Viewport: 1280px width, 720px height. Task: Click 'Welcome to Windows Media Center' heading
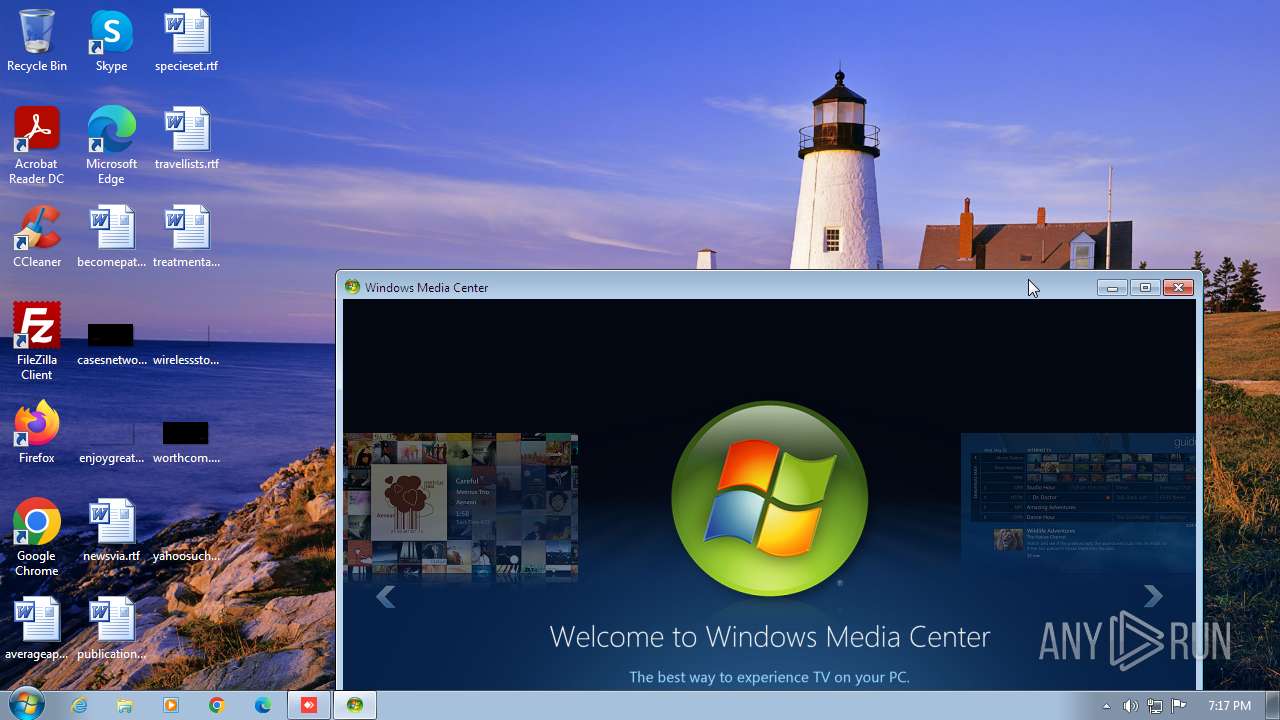(770, 637)
